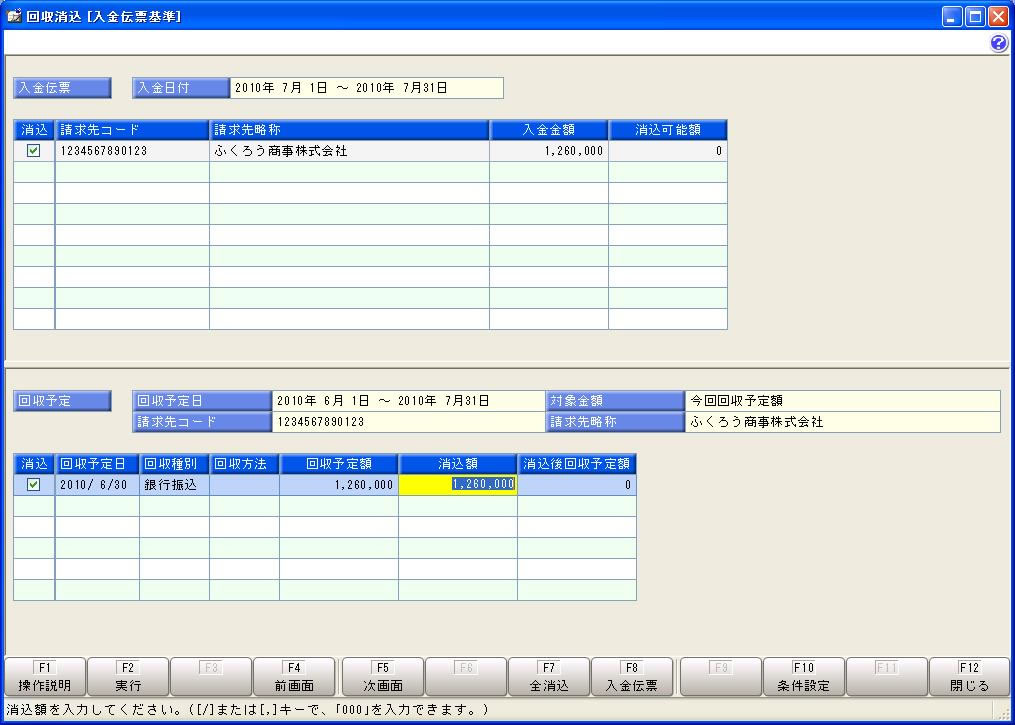
Task: Click 回収予定額 column header
Action: (339, 464)
